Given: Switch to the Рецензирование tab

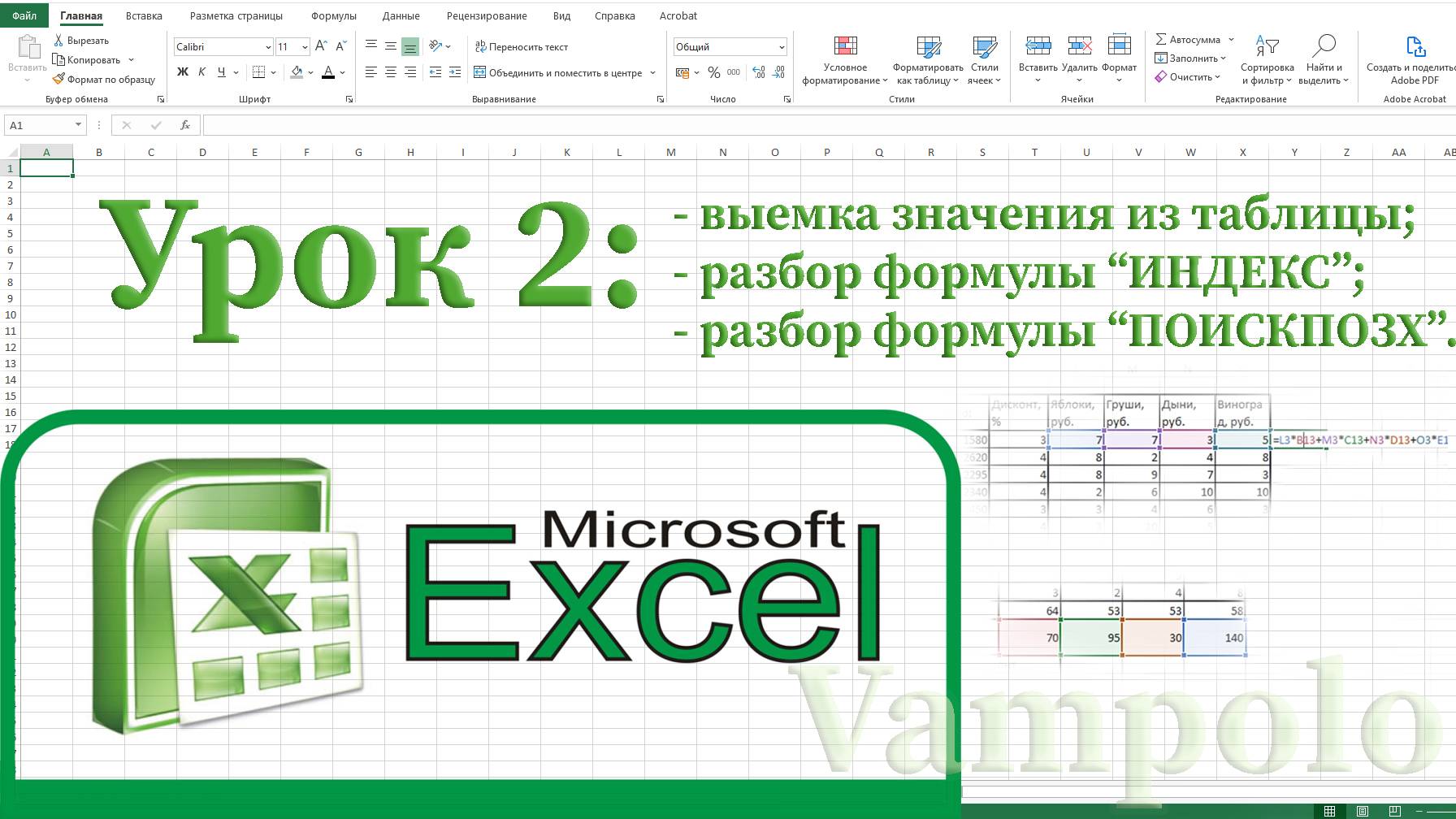Looking at the screenshot, I should tap(487, 15).
